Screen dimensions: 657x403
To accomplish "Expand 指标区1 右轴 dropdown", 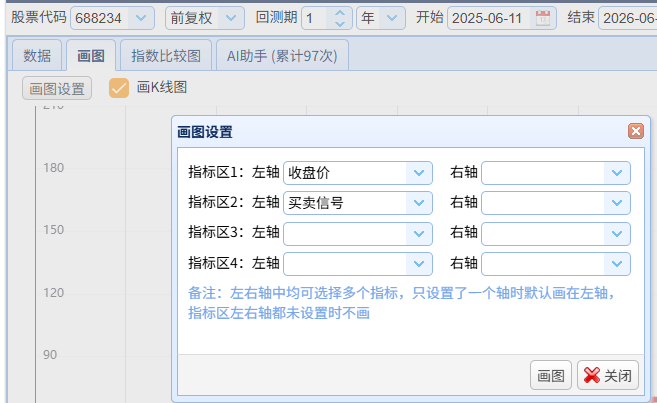I will point(617,173).
